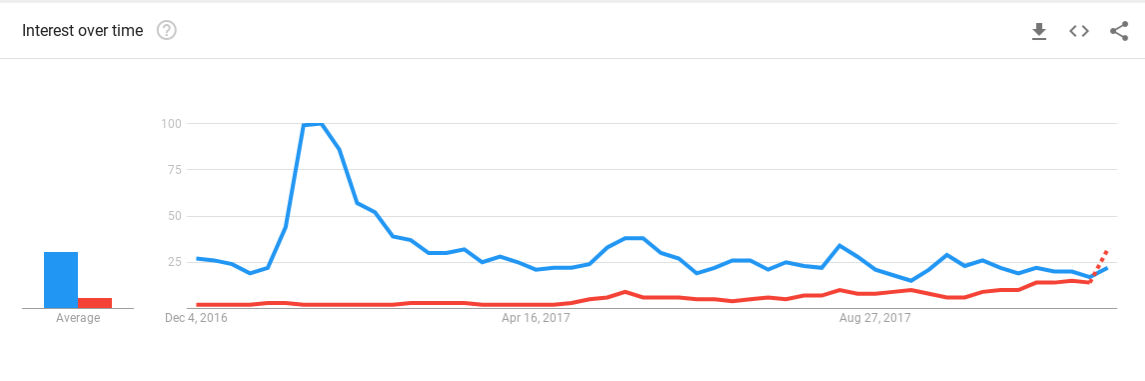Viewport: 1145px width, 381px height.
Task: Click the Interest over time heading
Action: pos(83,31)
